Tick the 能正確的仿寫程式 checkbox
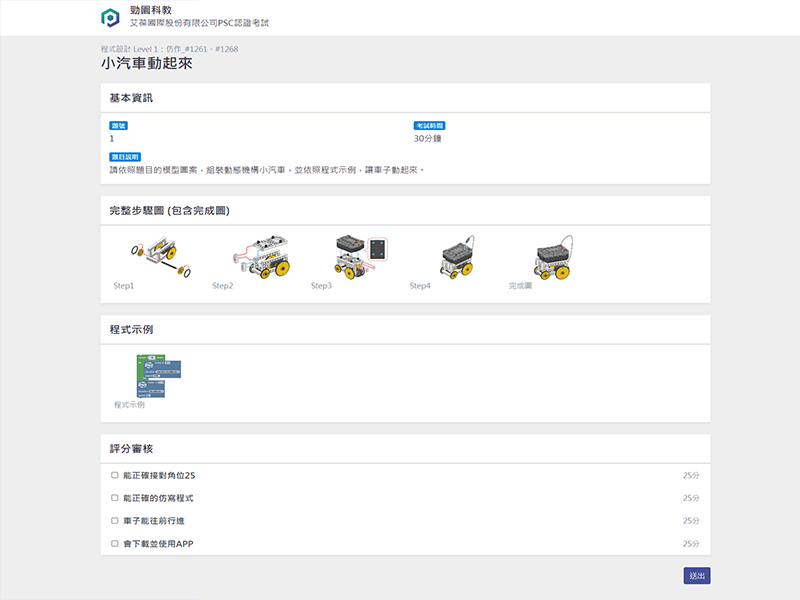Image resolution: width=800 pixels, height=600 pixels. point(115,498)
